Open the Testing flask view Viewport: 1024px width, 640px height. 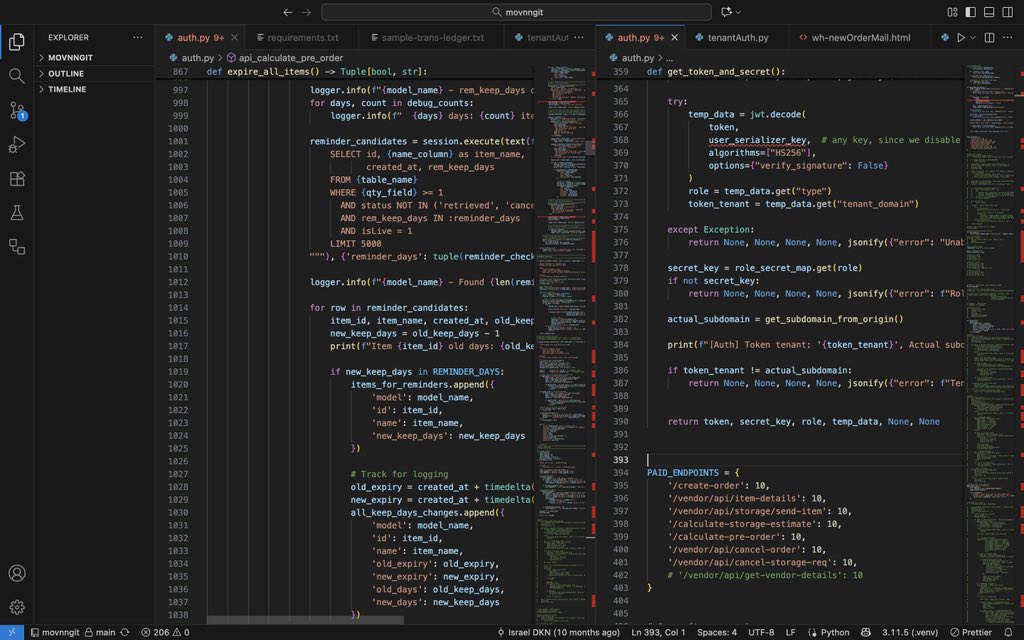pyautogui.click(x=17, y=212)
